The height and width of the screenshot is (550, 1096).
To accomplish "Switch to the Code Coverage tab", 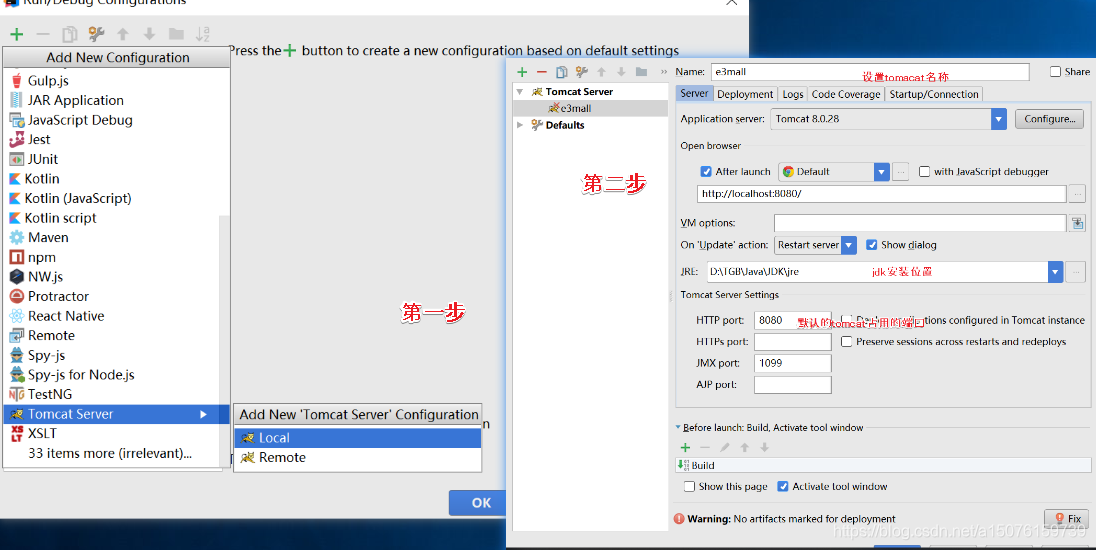I will [846, 94].
